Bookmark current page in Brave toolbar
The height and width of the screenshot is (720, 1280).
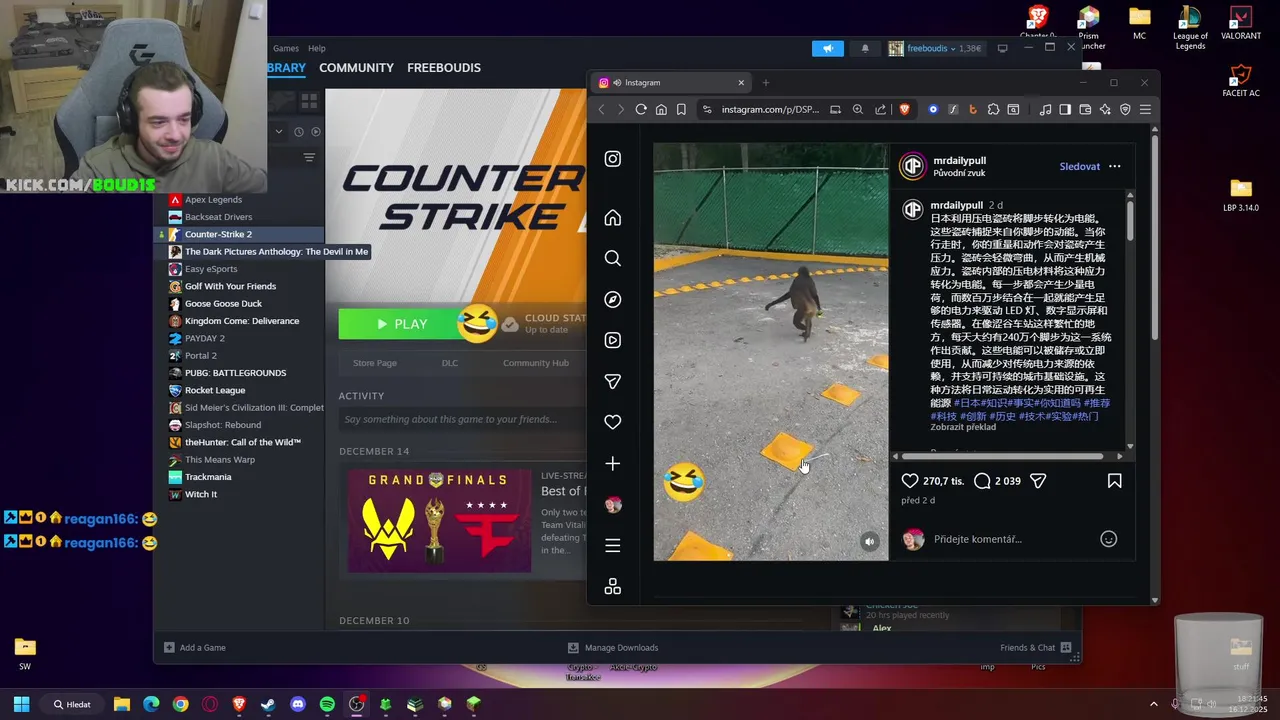(x=681, y=110)
